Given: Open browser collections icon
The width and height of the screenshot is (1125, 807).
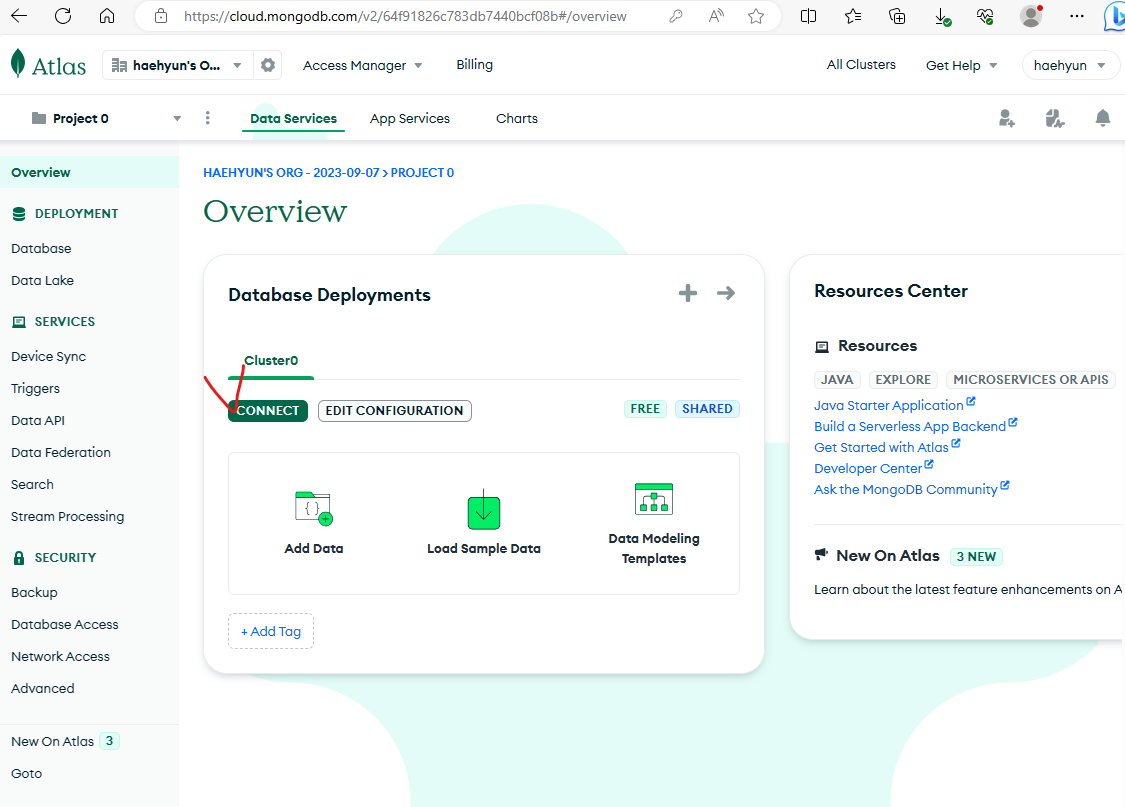Looking at the screenshot, I should [897, 16].
